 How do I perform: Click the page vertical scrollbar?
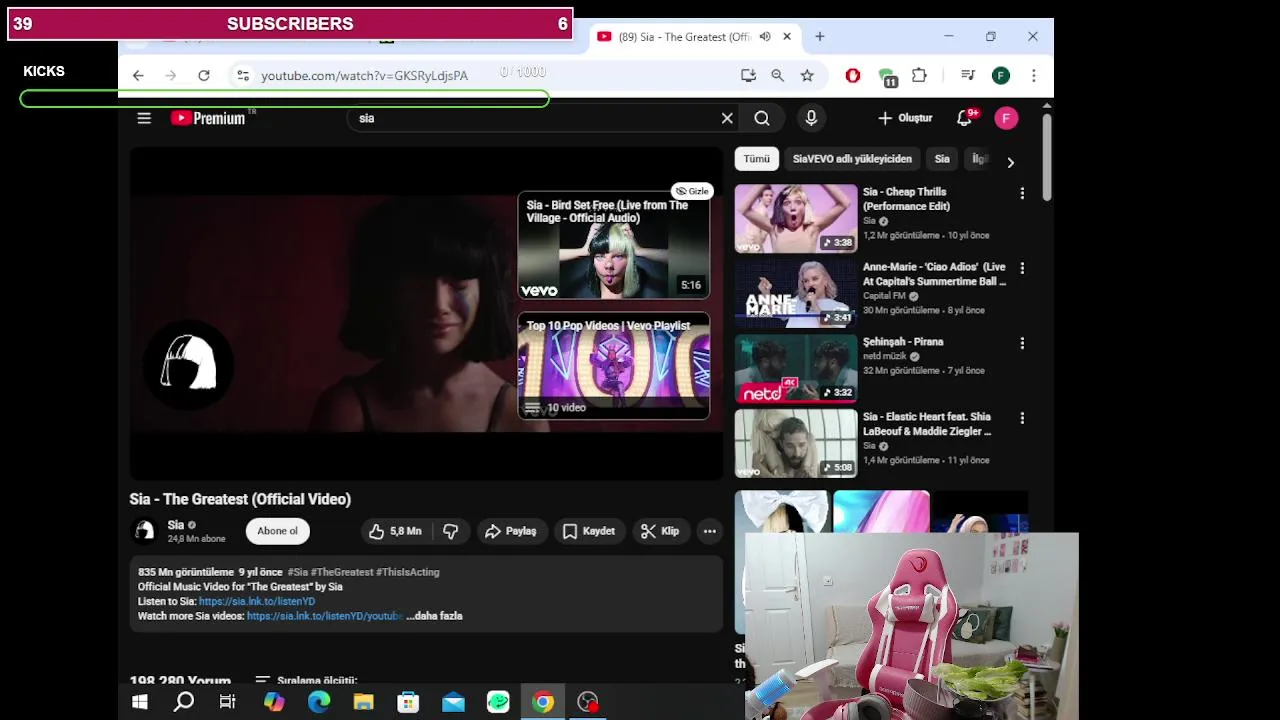click(x=1046, y=157)
